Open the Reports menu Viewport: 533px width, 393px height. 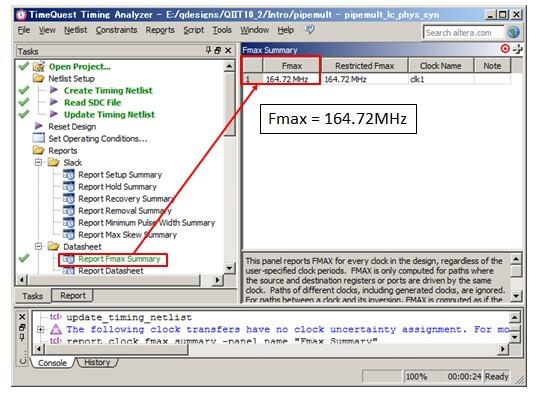(160, 30)
